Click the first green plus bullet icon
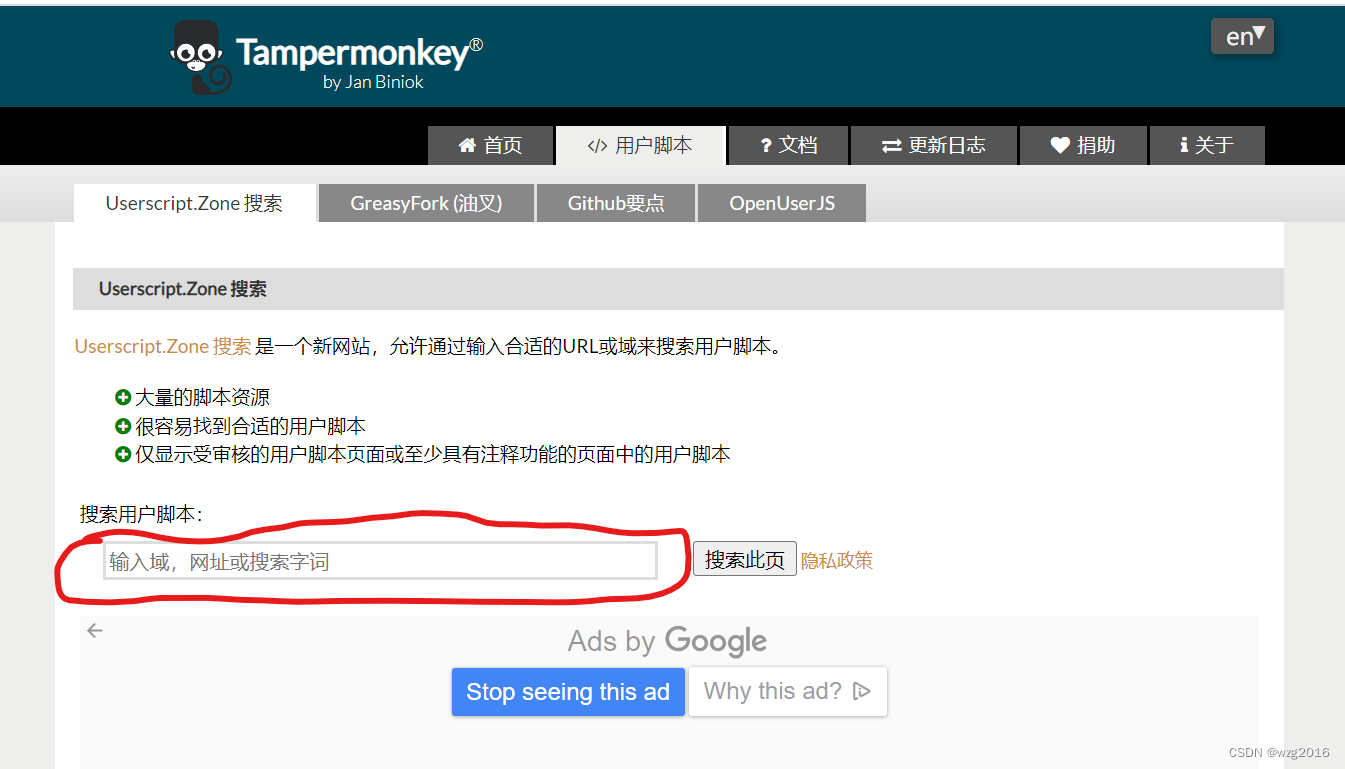 tap(123, 397)
